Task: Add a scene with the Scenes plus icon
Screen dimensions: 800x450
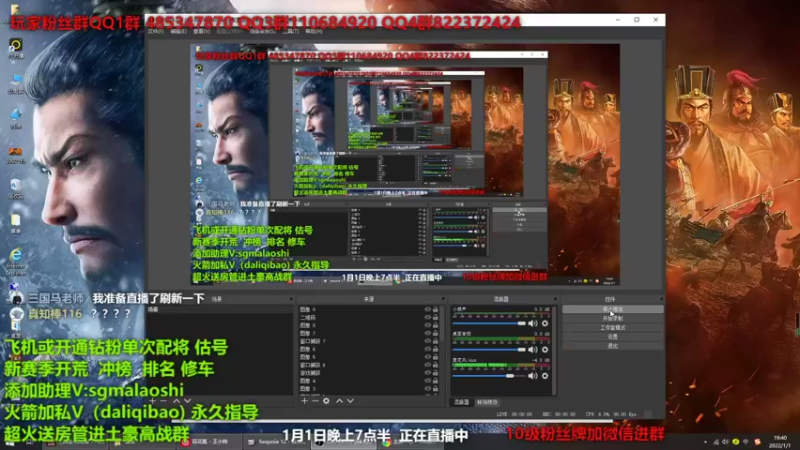Action: 153,401
